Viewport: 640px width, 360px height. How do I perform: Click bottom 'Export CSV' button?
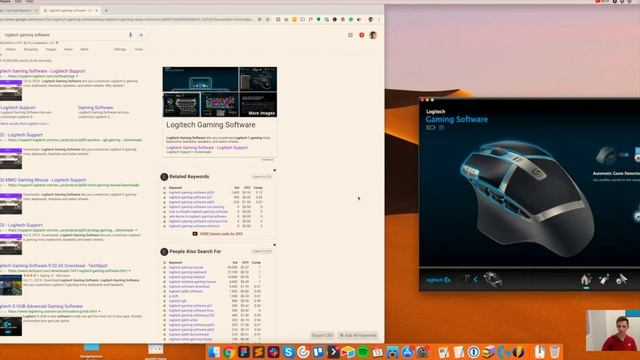click(x=322, y=336)
